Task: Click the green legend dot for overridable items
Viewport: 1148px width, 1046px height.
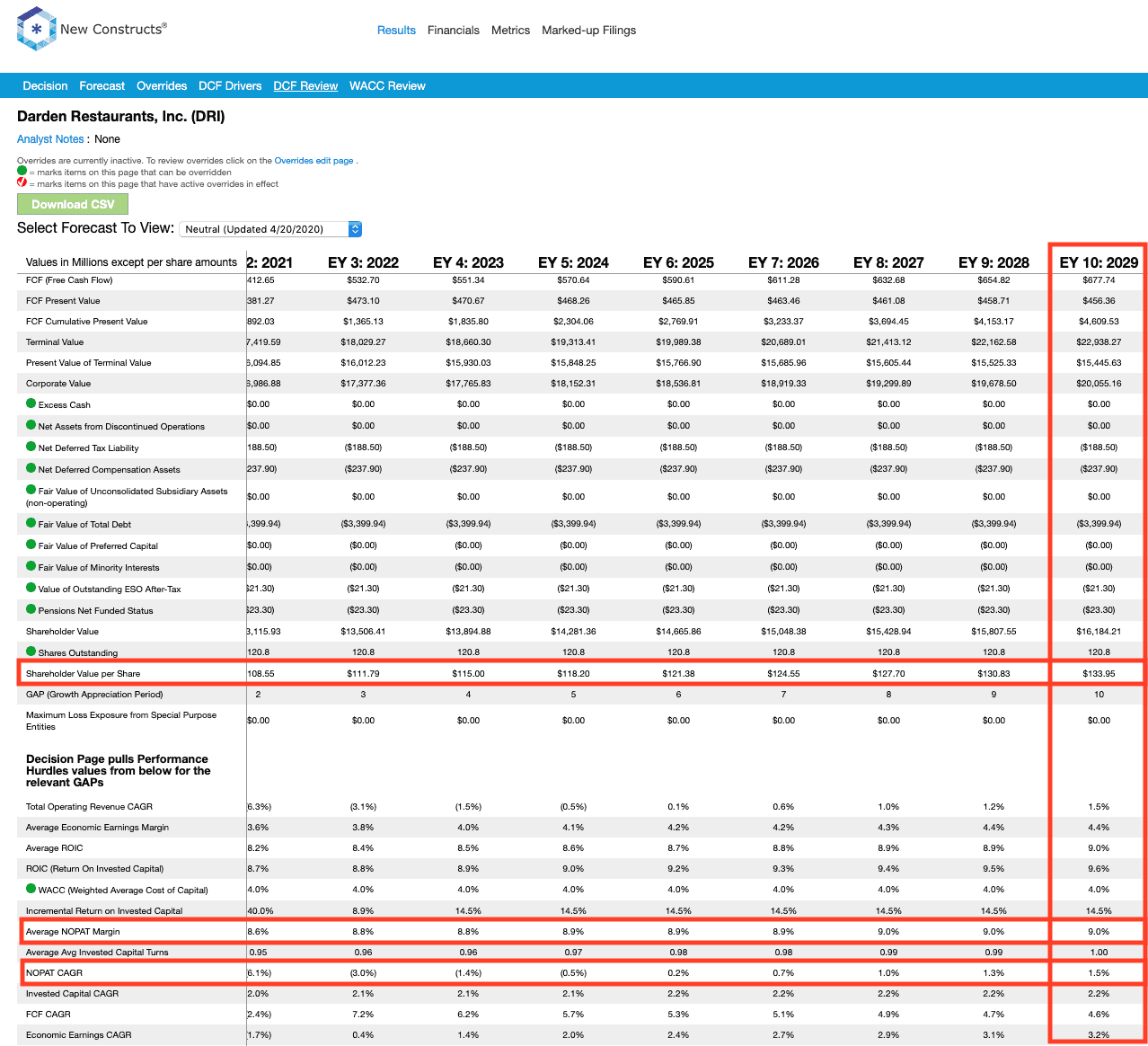Action: pos(22,171)
